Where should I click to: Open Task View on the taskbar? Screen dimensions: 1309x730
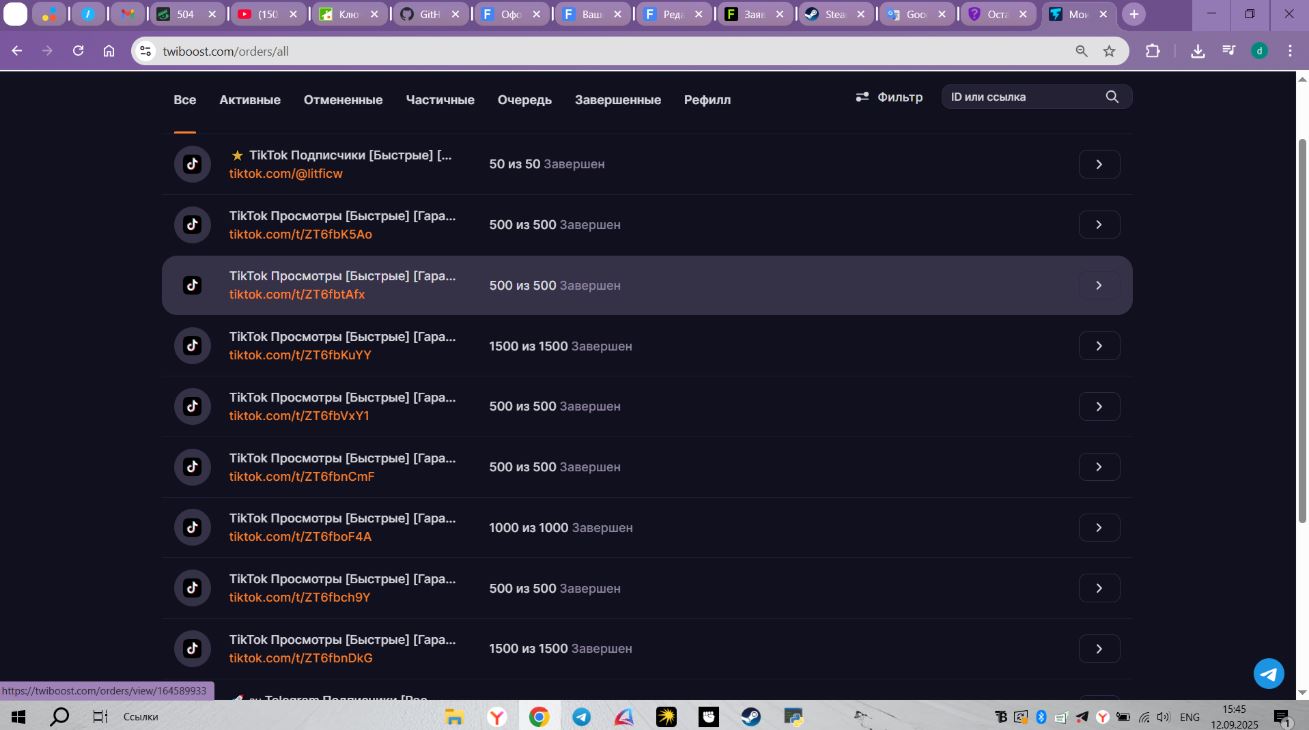[99, 716]
